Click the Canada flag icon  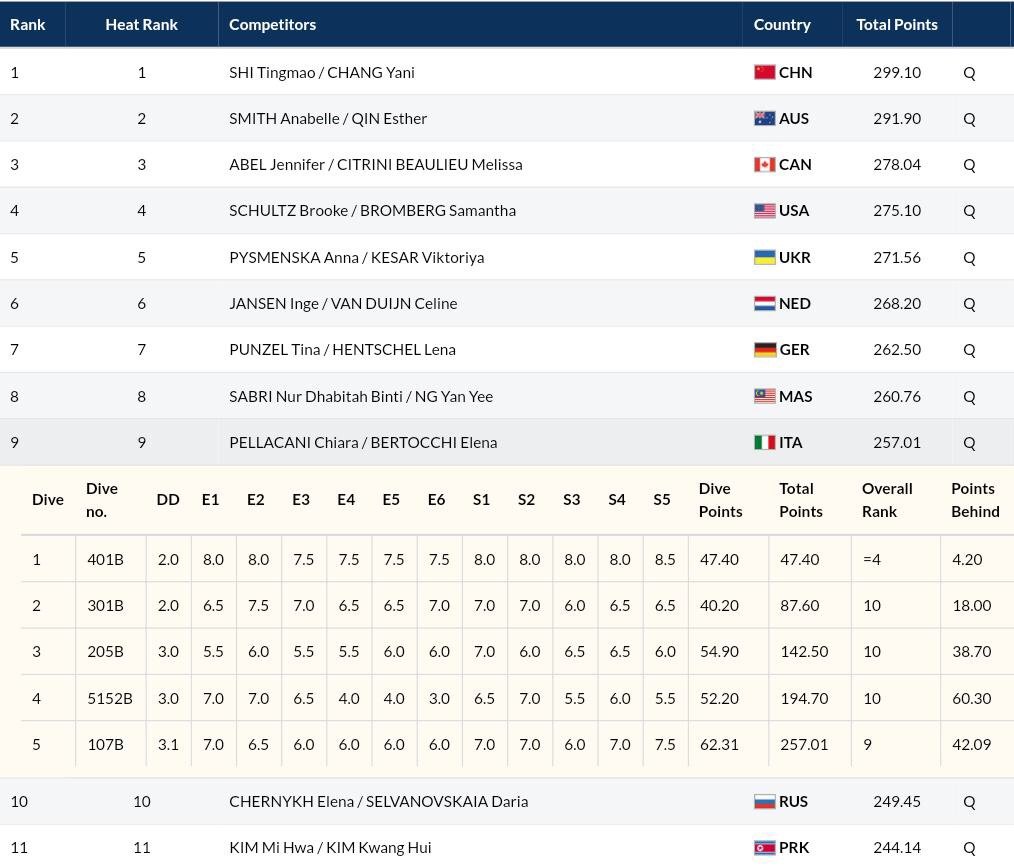[764, 164]
